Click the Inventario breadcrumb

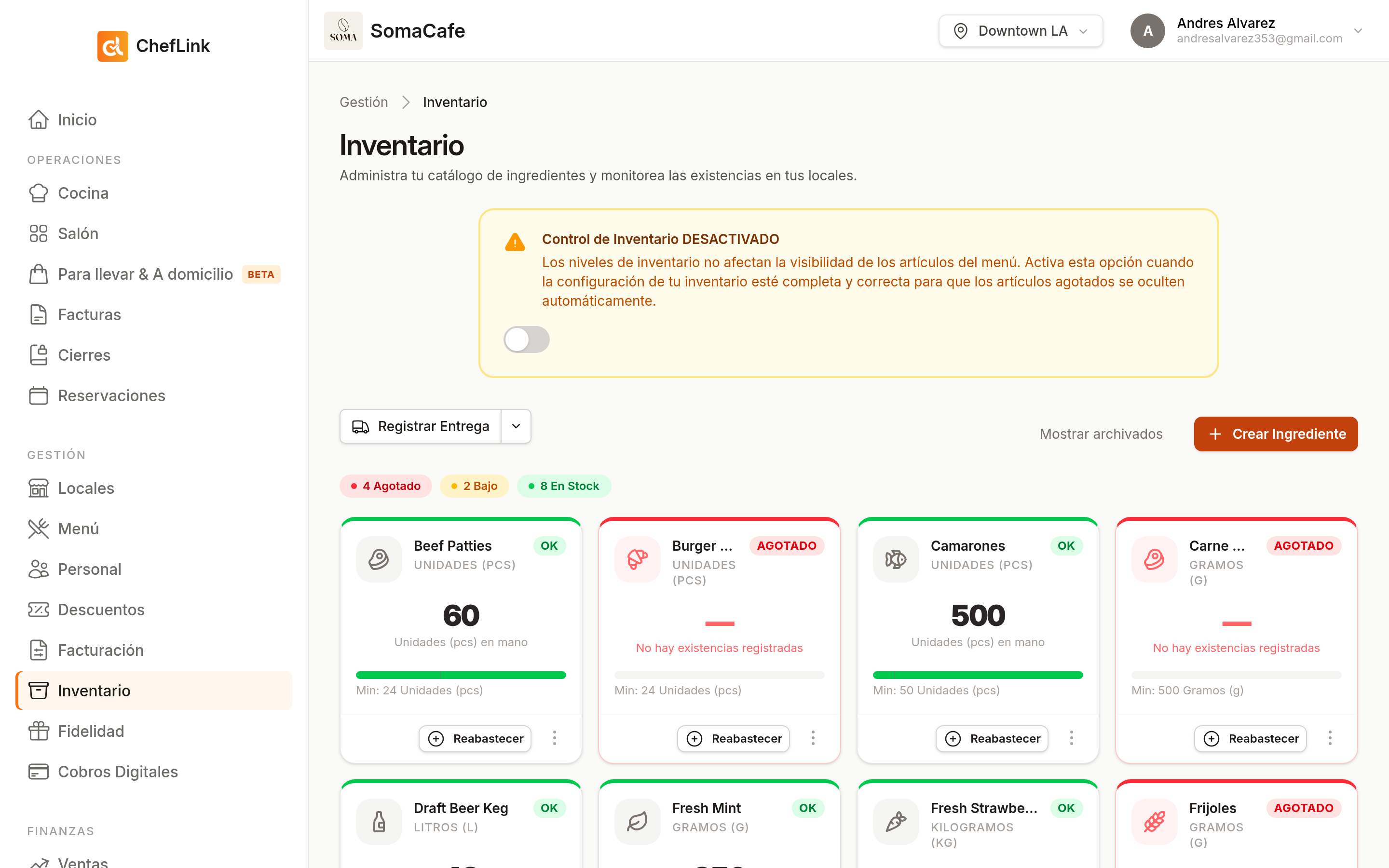pyautogui.click(x=455, y=102)
